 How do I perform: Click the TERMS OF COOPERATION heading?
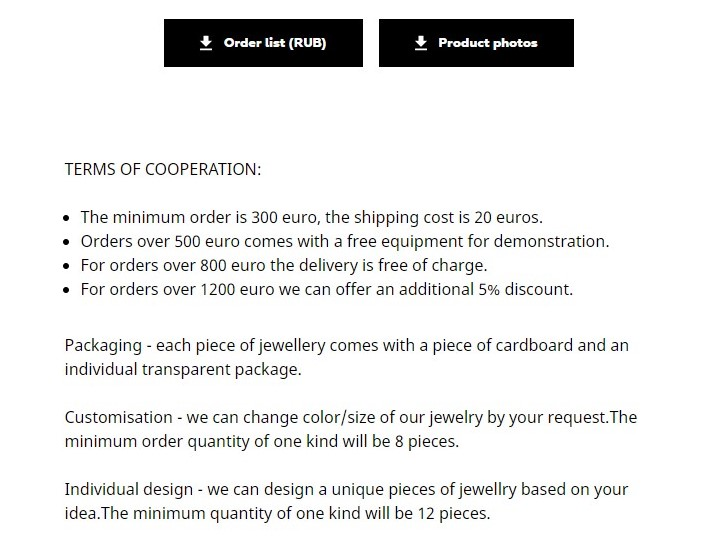coord(162,169)
